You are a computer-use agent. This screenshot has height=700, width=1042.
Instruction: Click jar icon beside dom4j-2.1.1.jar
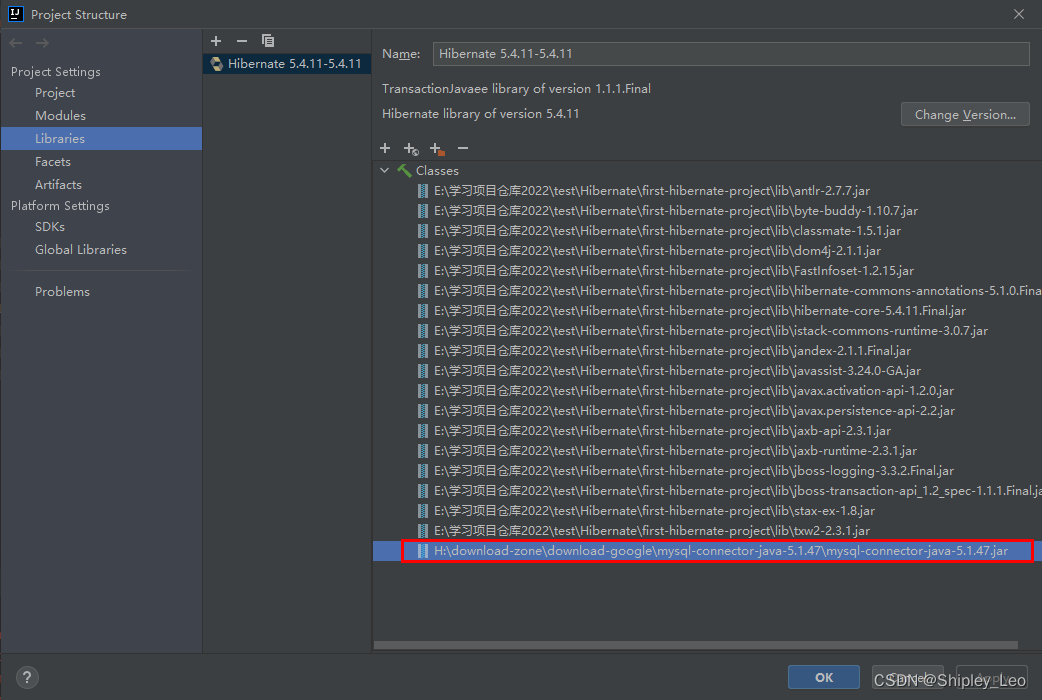(x=423, y=251)
